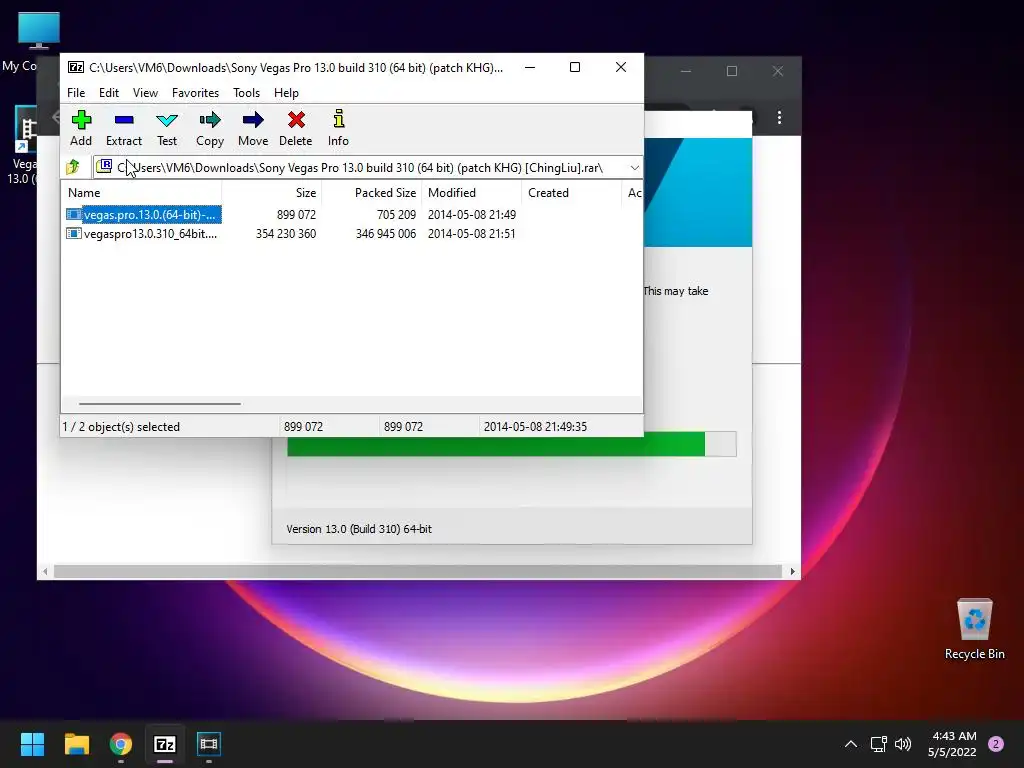The image size is (1024, 768).
Task: Open Info for the selected file
Action: coord(338,128)
